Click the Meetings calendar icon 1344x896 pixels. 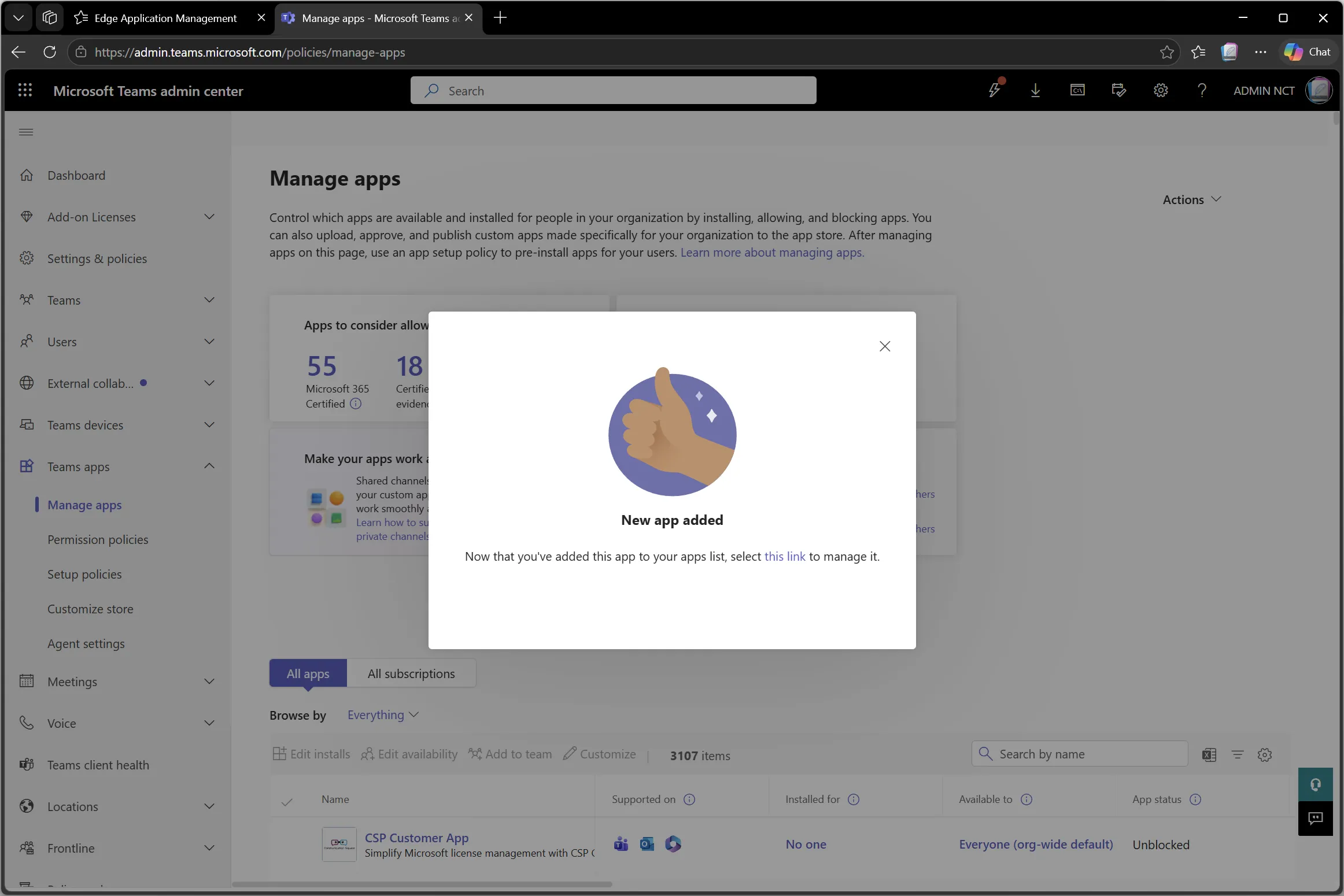point(27,682)
